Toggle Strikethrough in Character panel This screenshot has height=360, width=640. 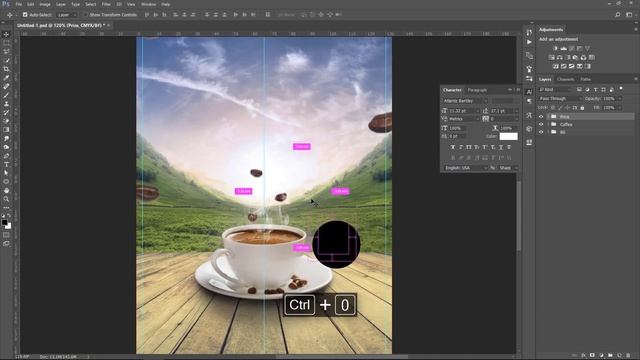(509, 147)
